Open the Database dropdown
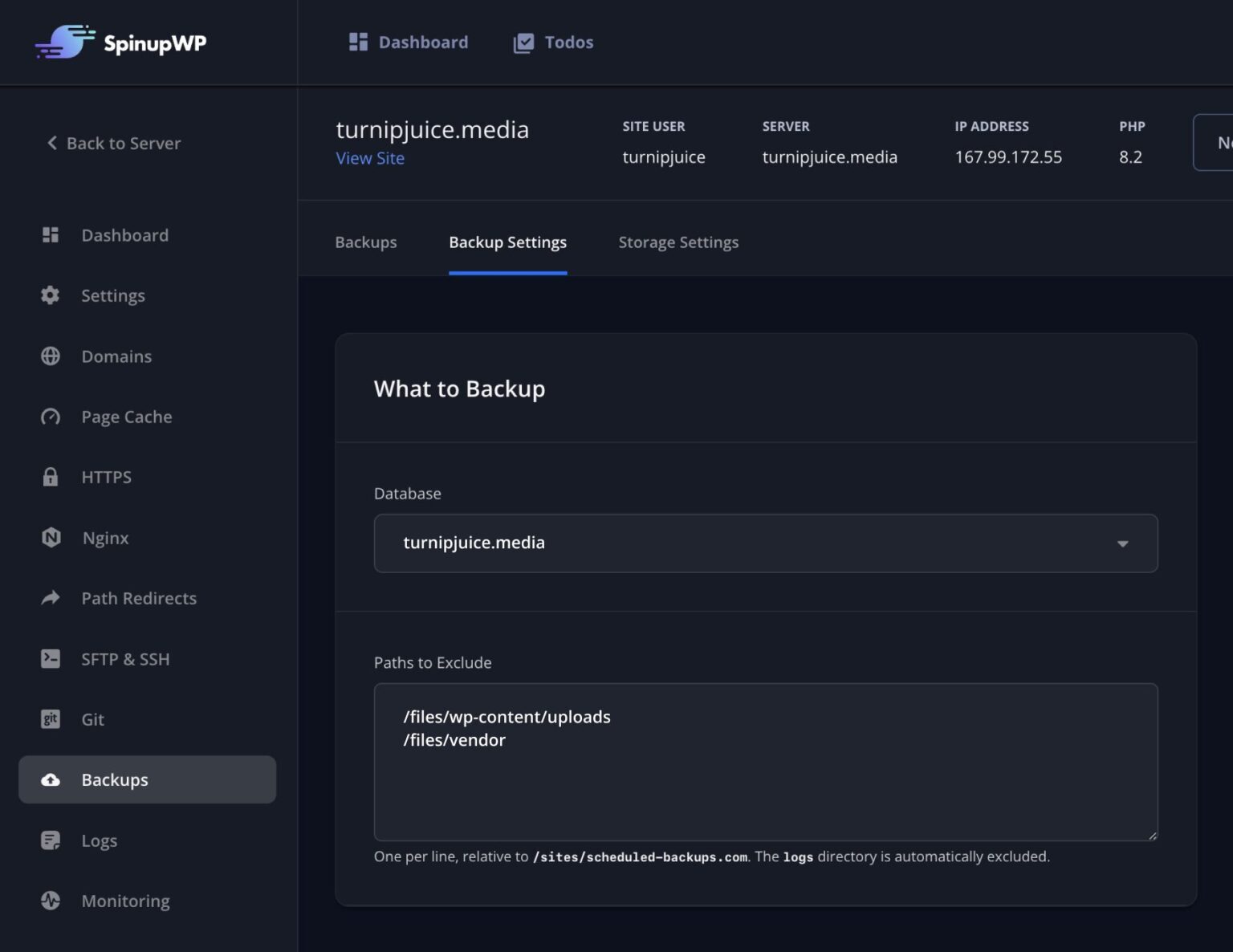 point(766,543)
